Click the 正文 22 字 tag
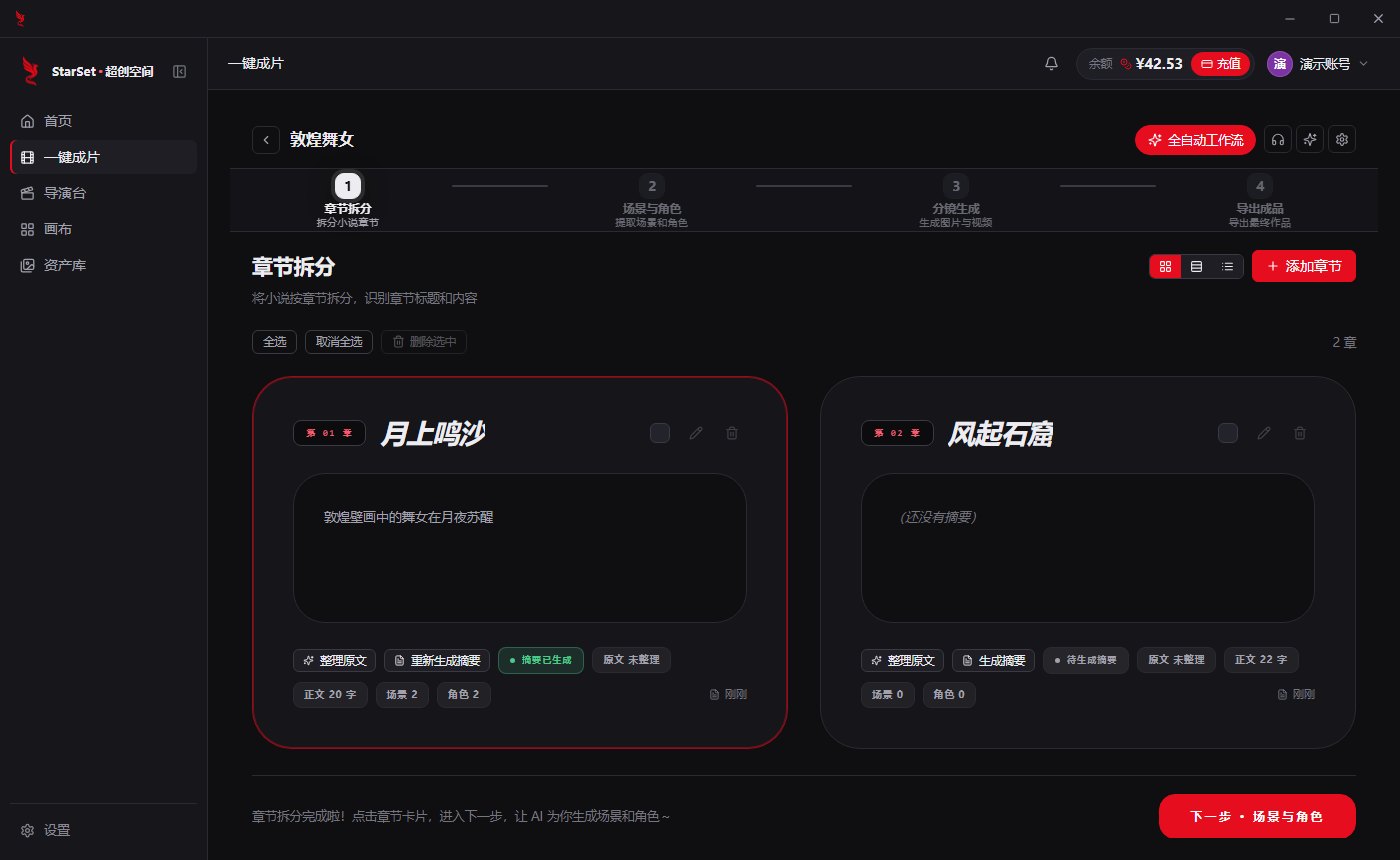Viewport: 1400px width, 860px height. (1262, 660)
